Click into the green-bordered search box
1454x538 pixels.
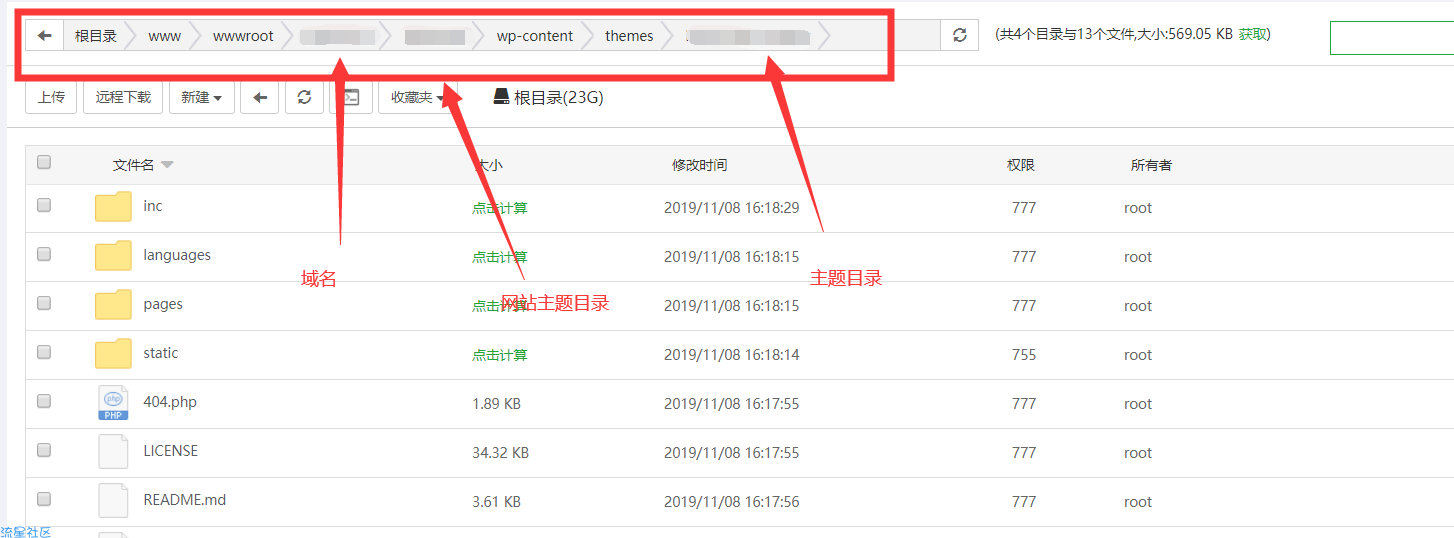point(1391,37)
